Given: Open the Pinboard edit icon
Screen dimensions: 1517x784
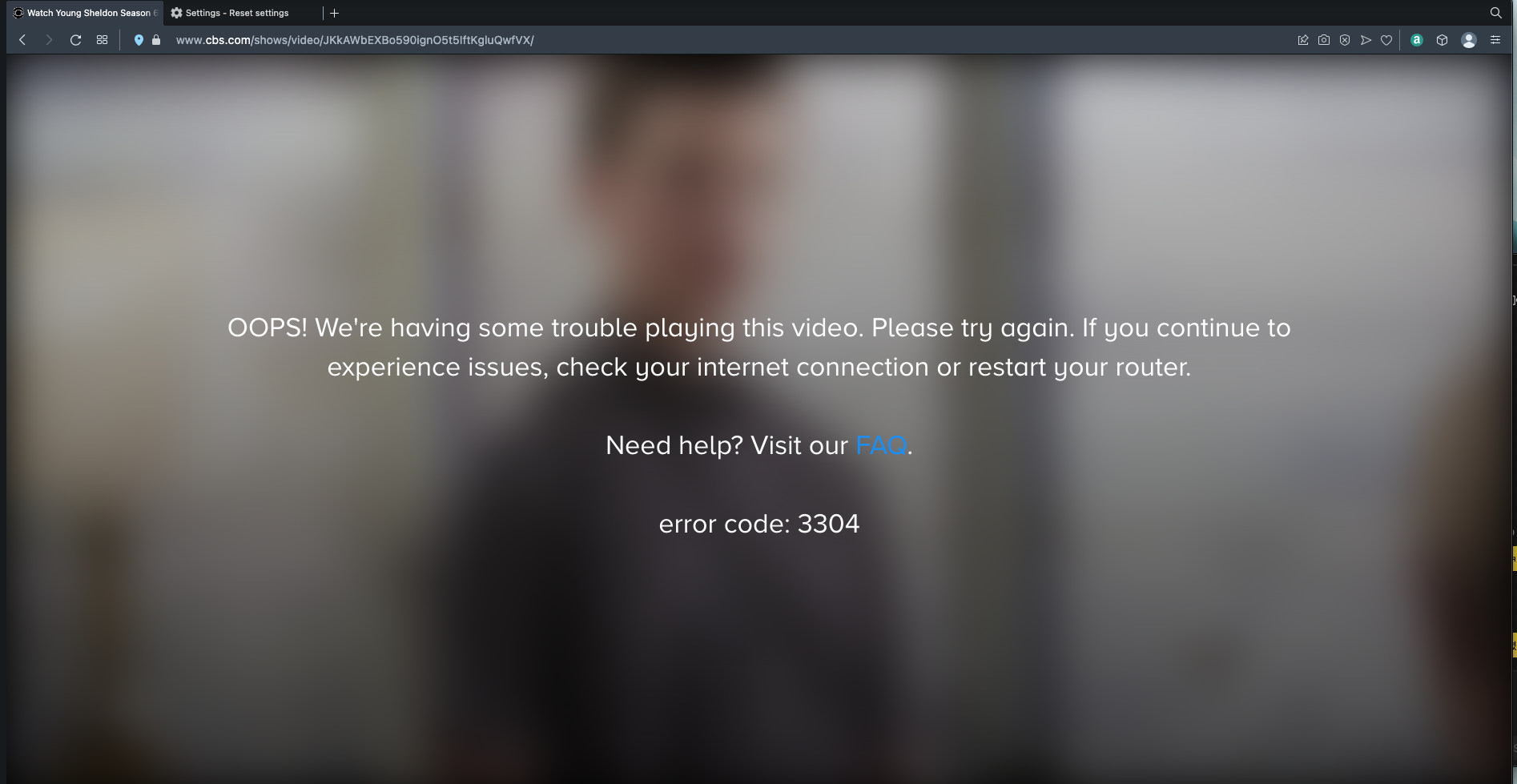Looking at the screenshot, I should (1303, 40).
